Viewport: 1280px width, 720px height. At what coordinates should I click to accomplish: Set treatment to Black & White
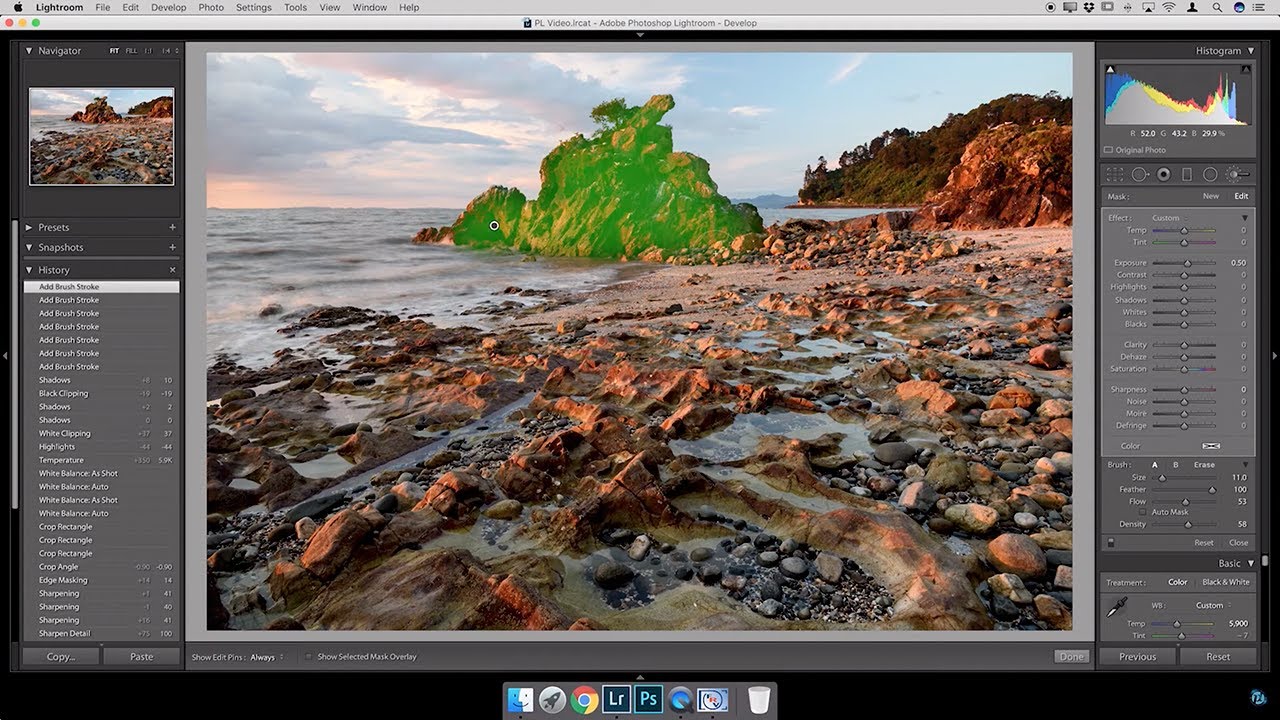[1225, 582]
